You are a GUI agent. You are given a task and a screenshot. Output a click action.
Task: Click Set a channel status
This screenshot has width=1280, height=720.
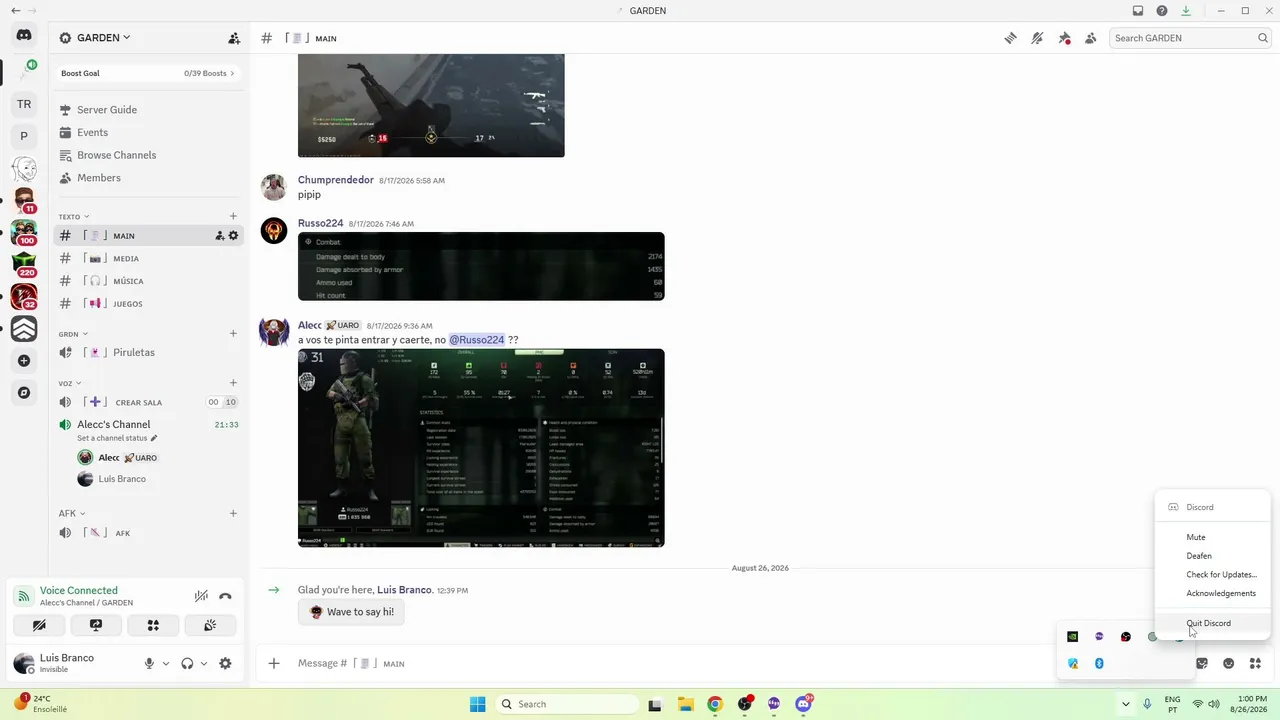(117, 438)
